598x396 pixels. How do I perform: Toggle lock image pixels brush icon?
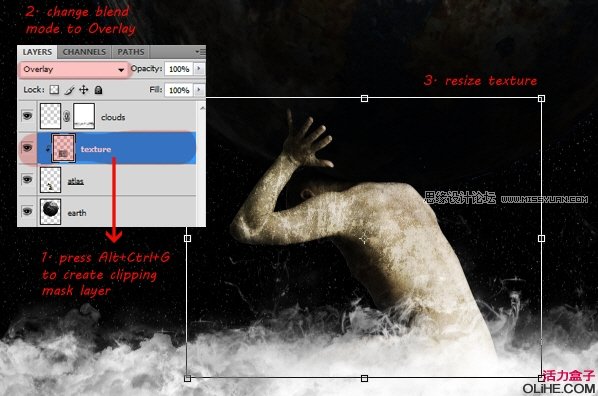[69, 90]
